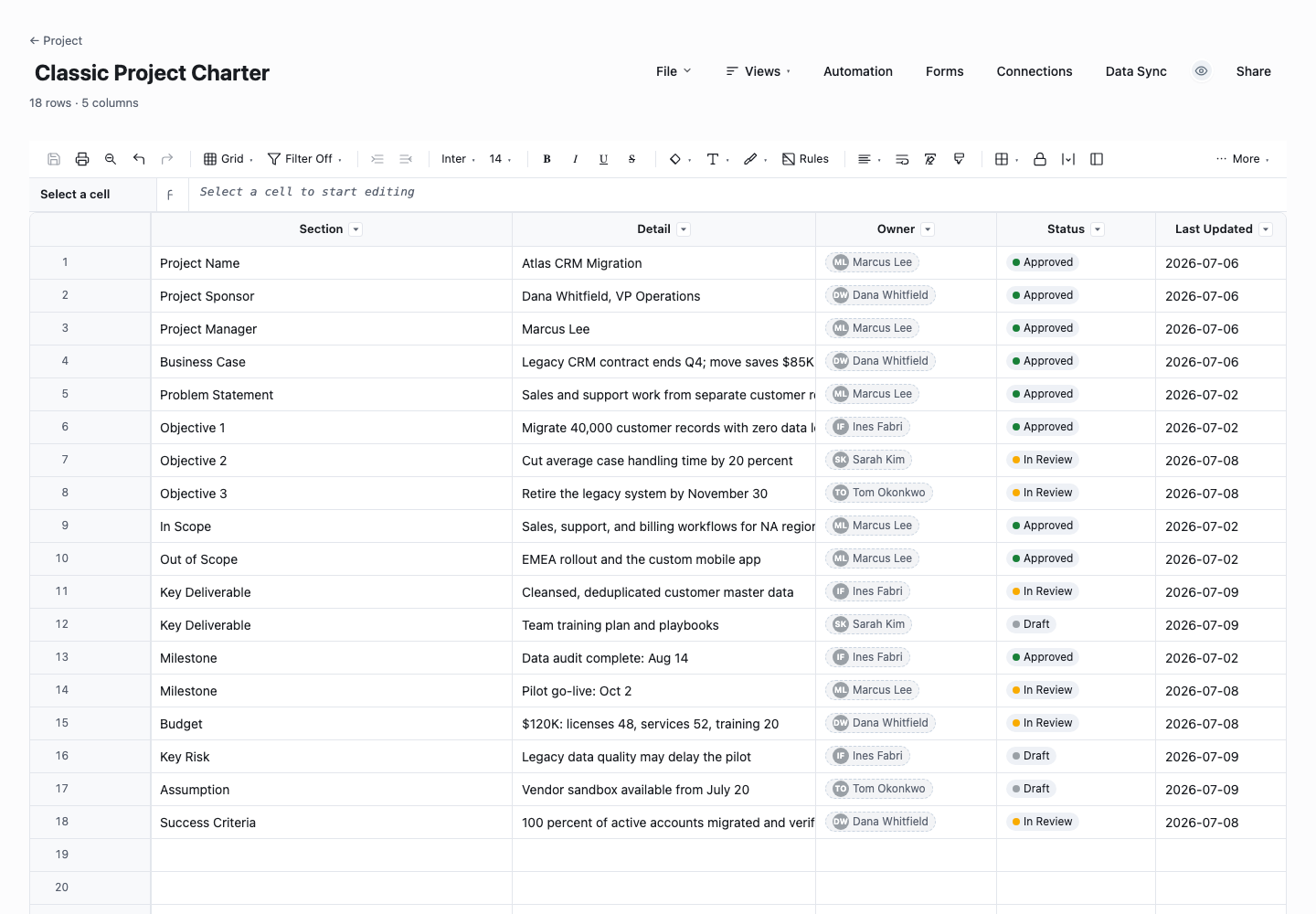Toggle strikethrough formatting
This screenshot has width=1316, height=914.
[x=631, y=159]
